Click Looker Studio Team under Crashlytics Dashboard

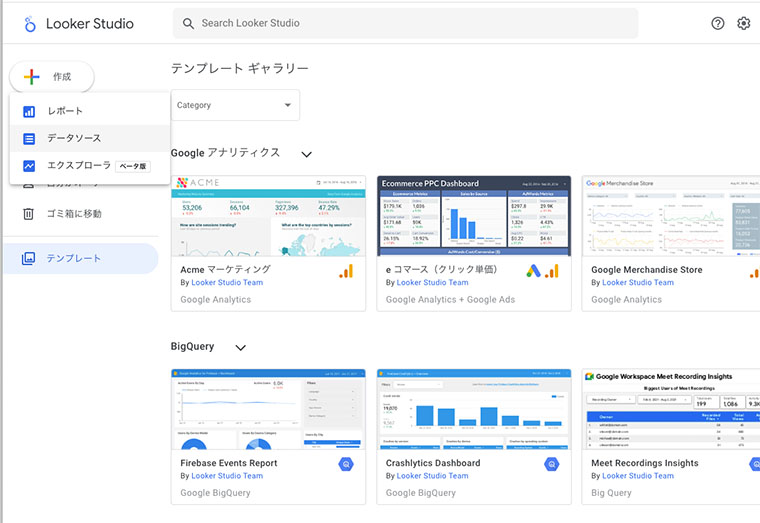[x=432, y=476]
